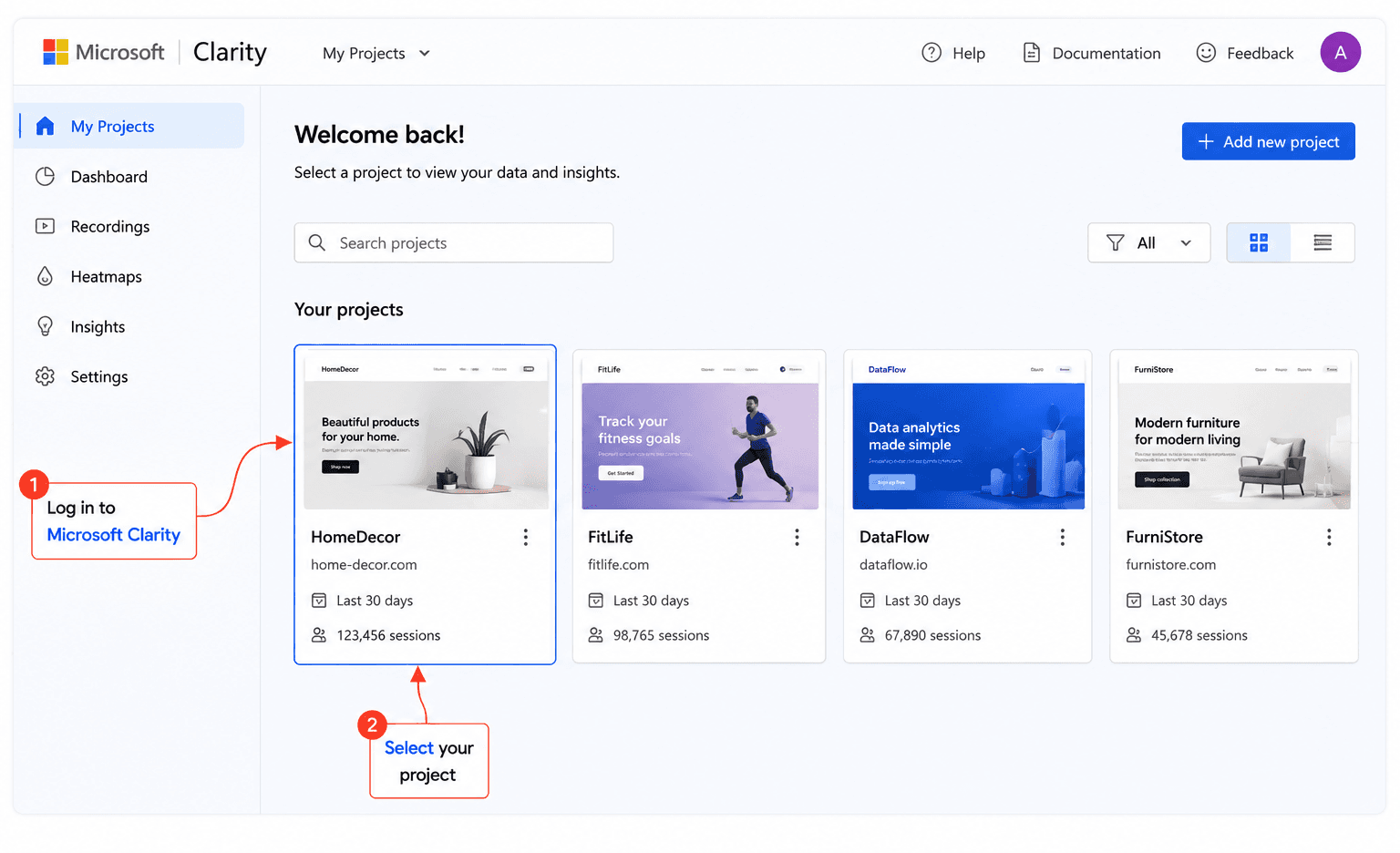Click FitLife sessions people icon
The height and width of the screenshot is (853, 1400).
click(x=595, y=634)
